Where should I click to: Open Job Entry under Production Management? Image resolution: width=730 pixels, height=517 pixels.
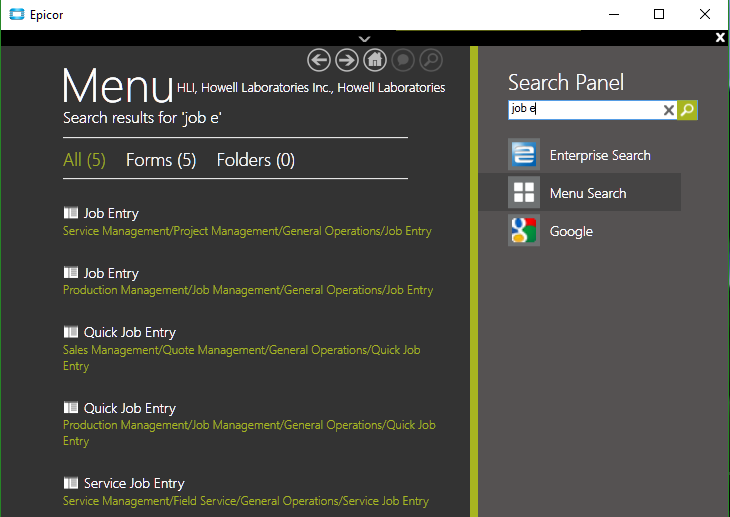(x=111, y=273)
